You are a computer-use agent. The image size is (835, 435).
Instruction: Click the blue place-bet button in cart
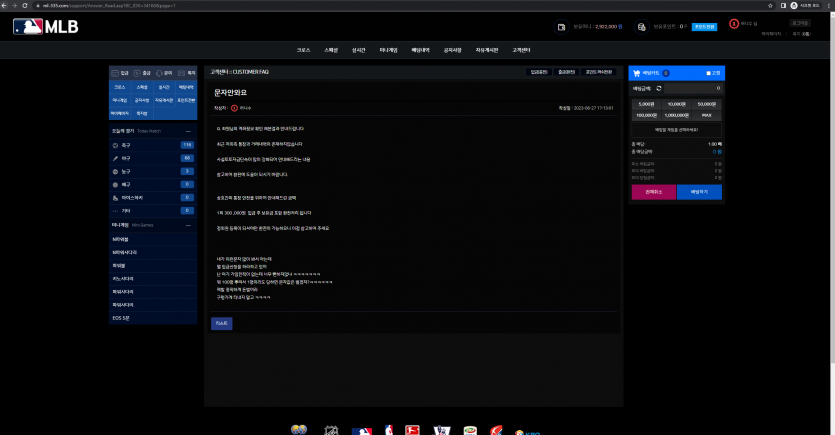699,192
